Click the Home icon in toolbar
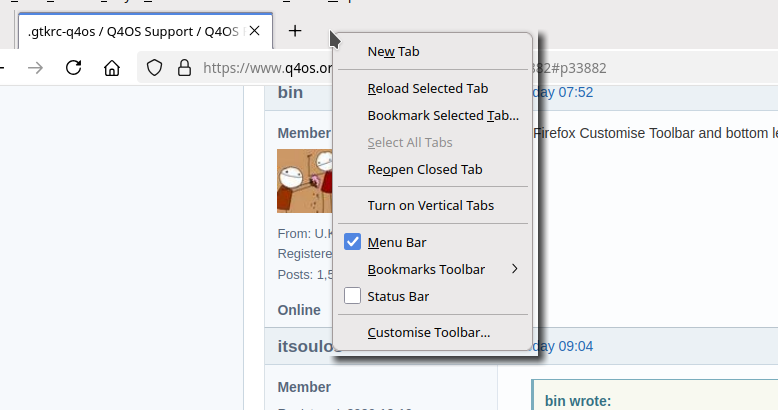This screenshot has width=778, height=410. (112, 68)
